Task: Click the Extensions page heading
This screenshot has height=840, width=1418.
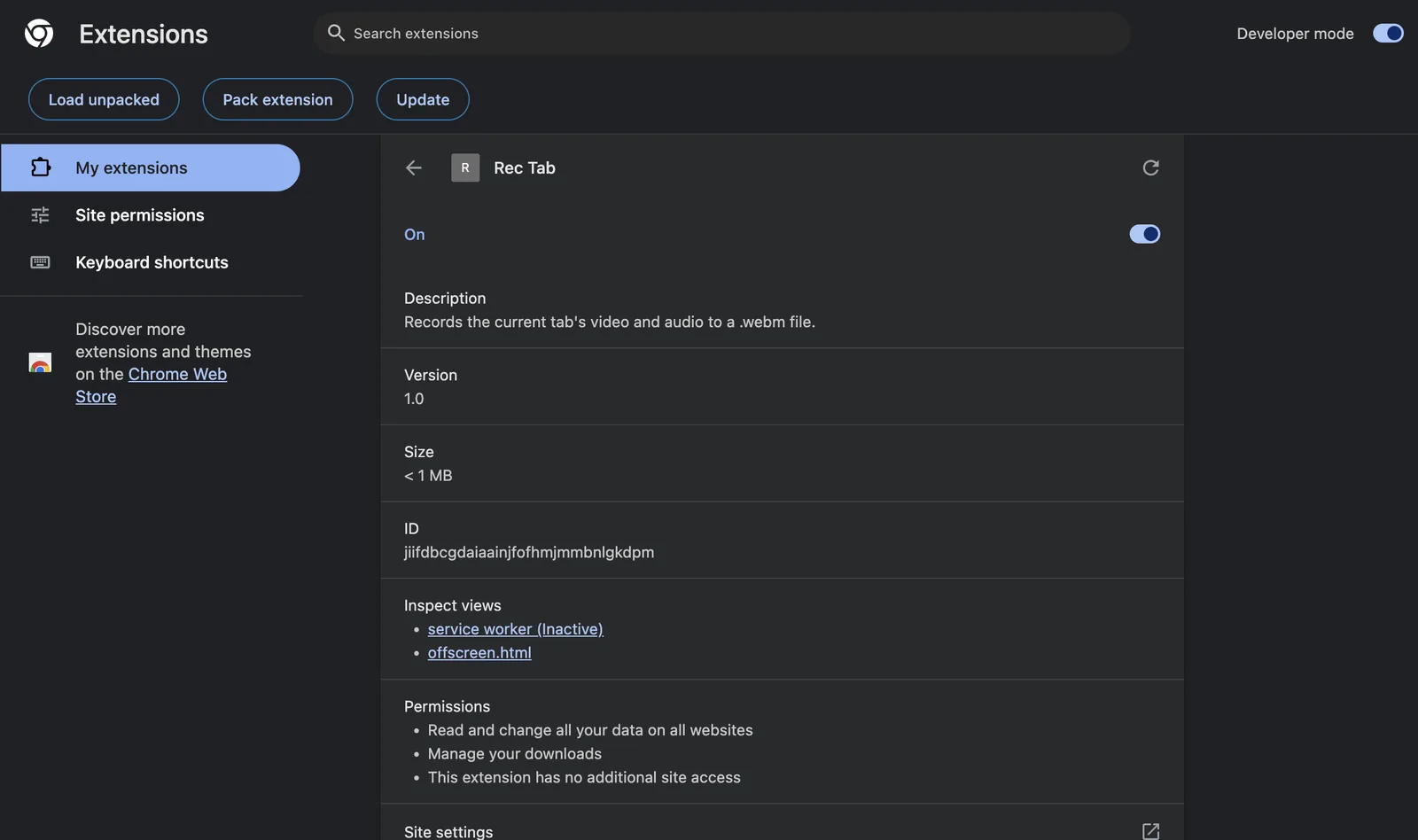Action: (x=144, y=34)
